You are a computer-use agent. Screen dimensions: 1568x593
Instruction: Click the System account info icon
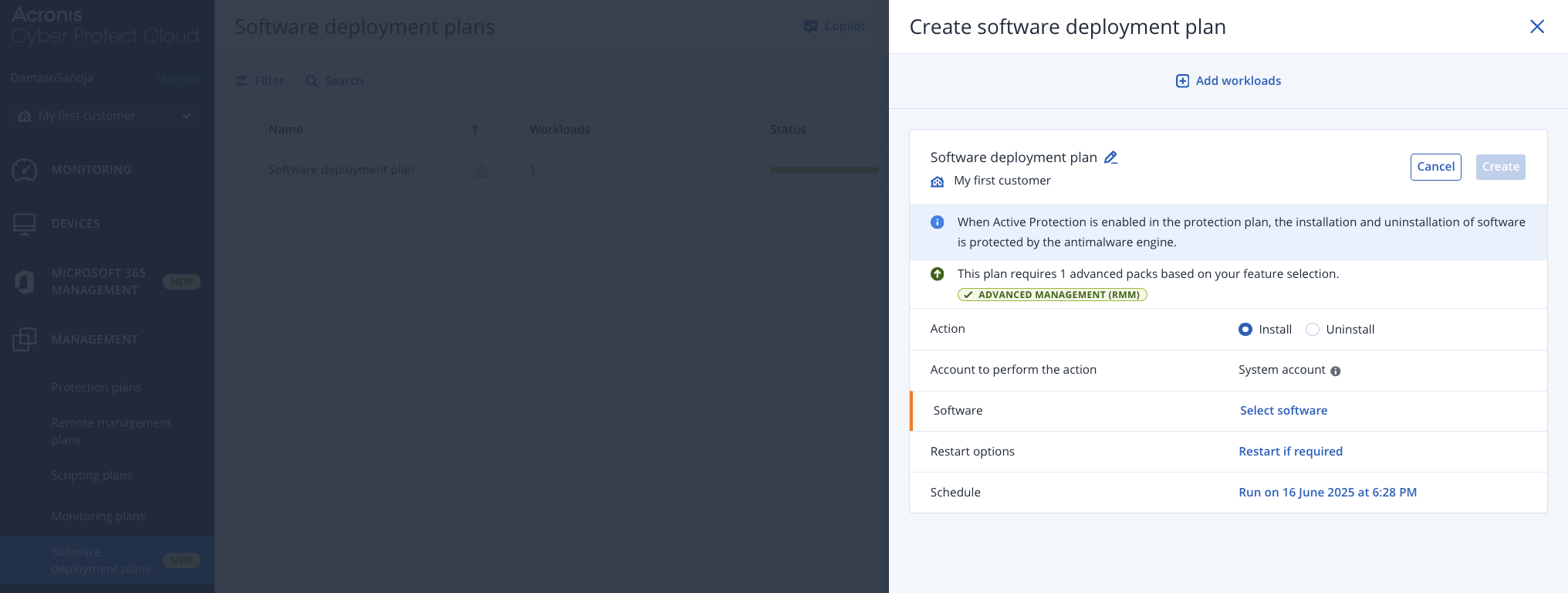pos(1335,371)
